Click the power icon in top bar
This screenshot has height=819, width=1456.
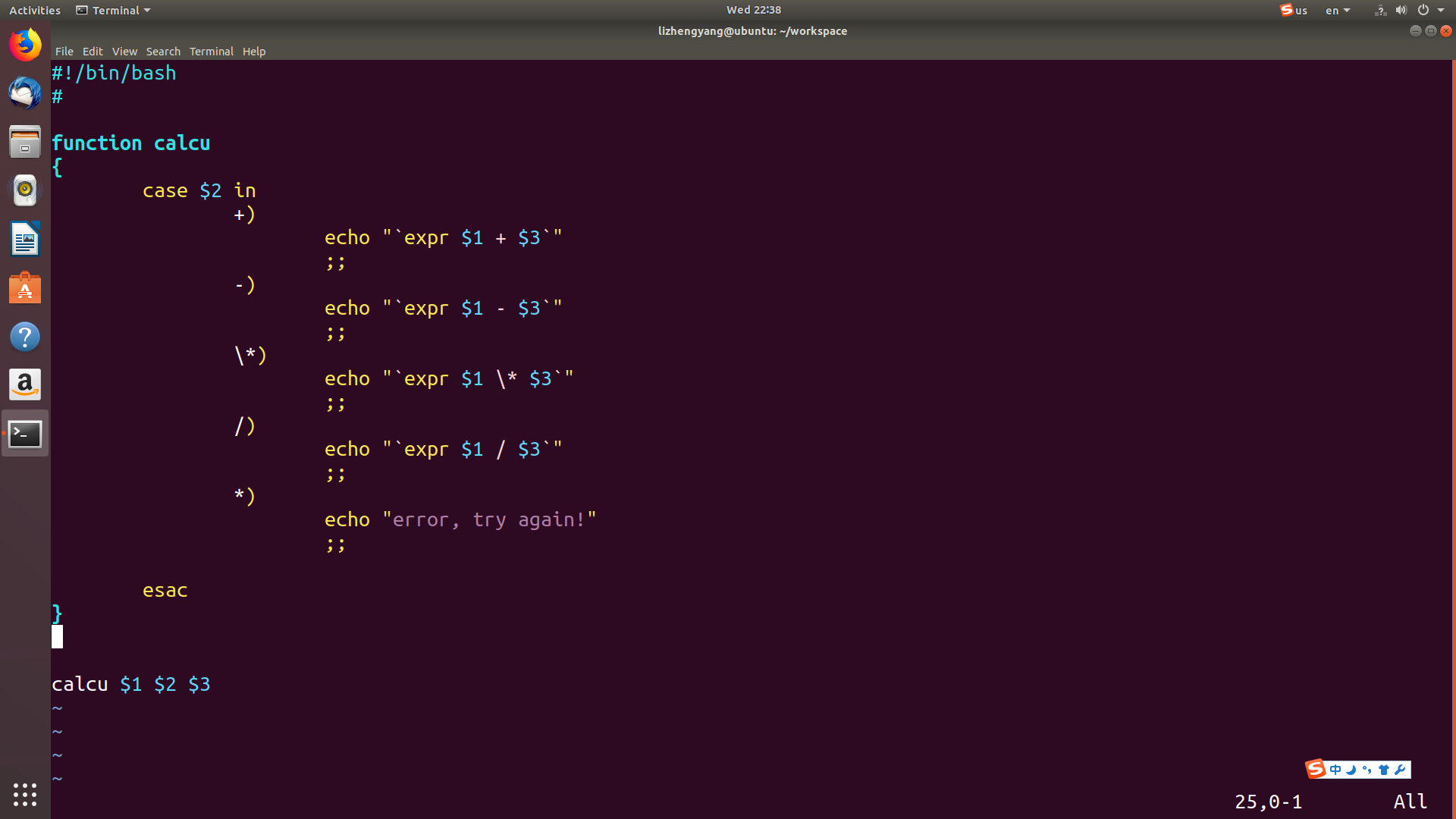(x=1423, y=10)
